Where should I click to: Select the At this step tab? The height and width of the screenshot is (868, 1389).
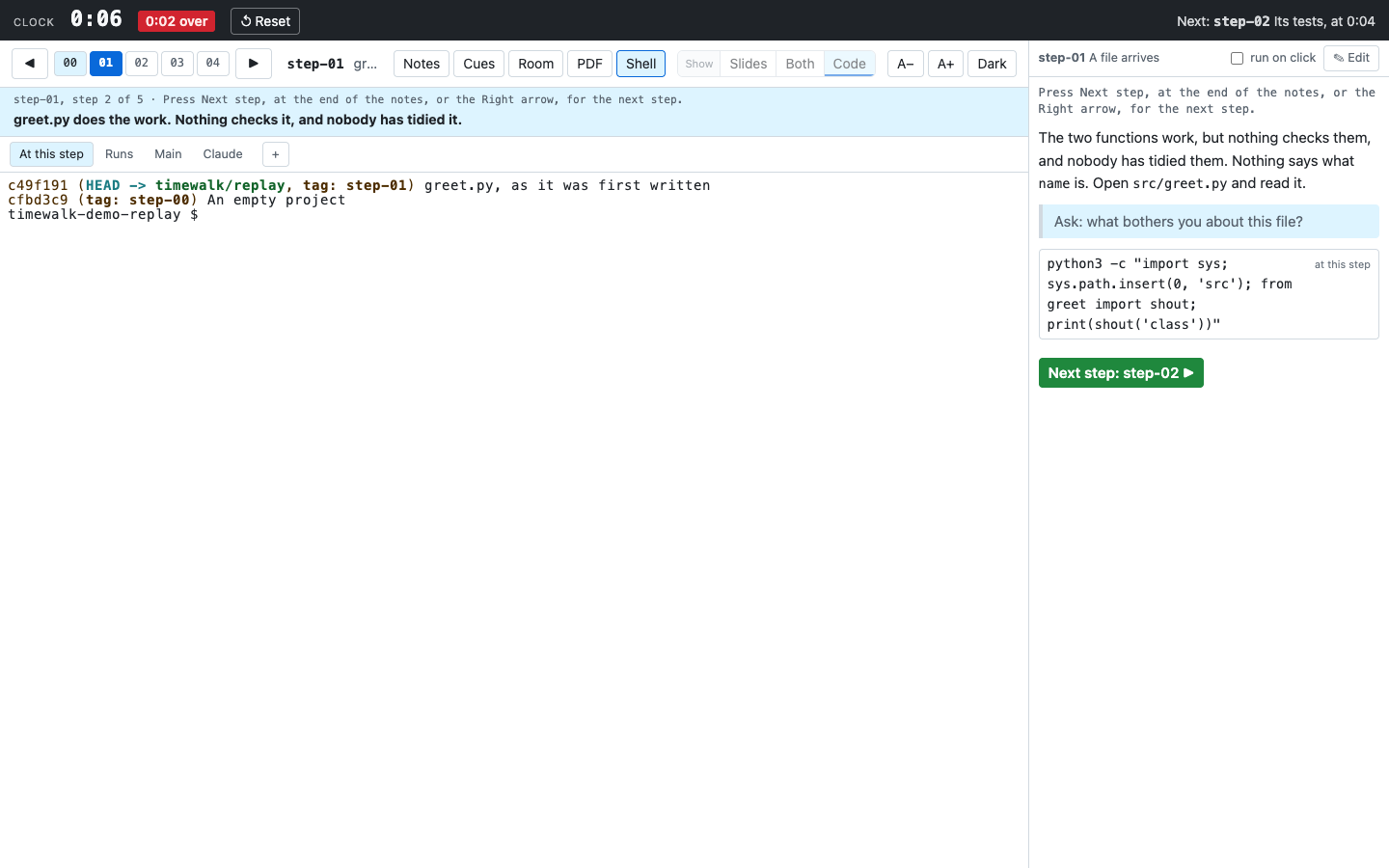coord(52,154)
